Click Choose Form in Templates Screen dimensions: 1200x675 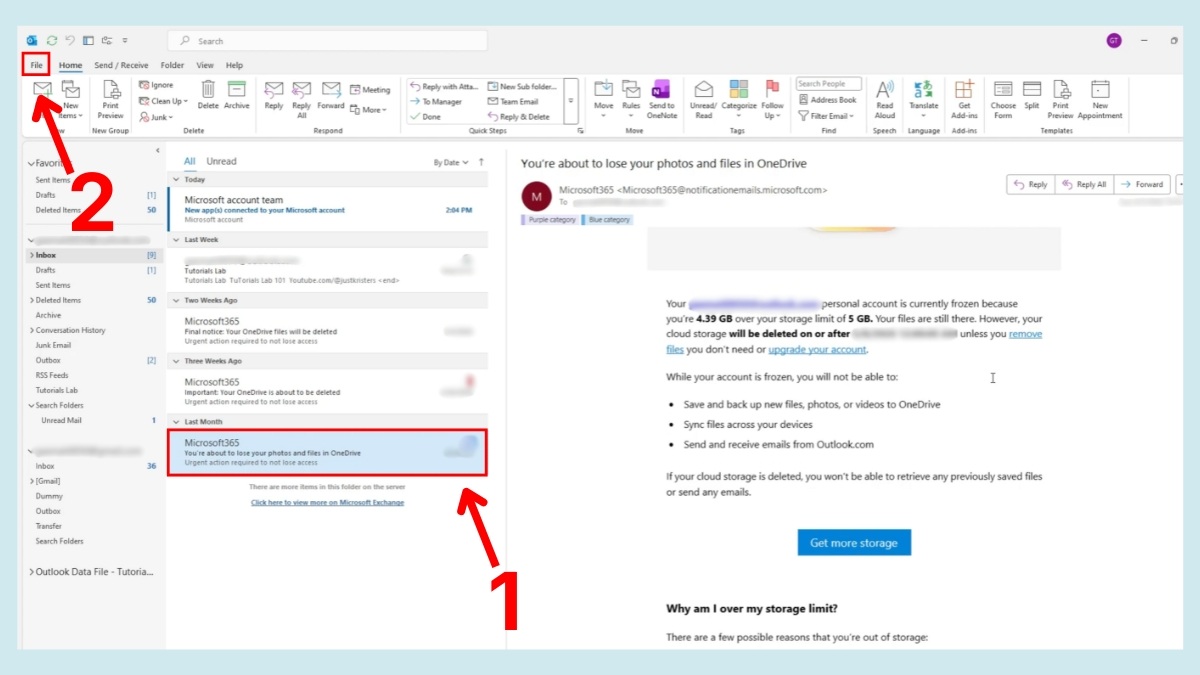point(1003,98)
